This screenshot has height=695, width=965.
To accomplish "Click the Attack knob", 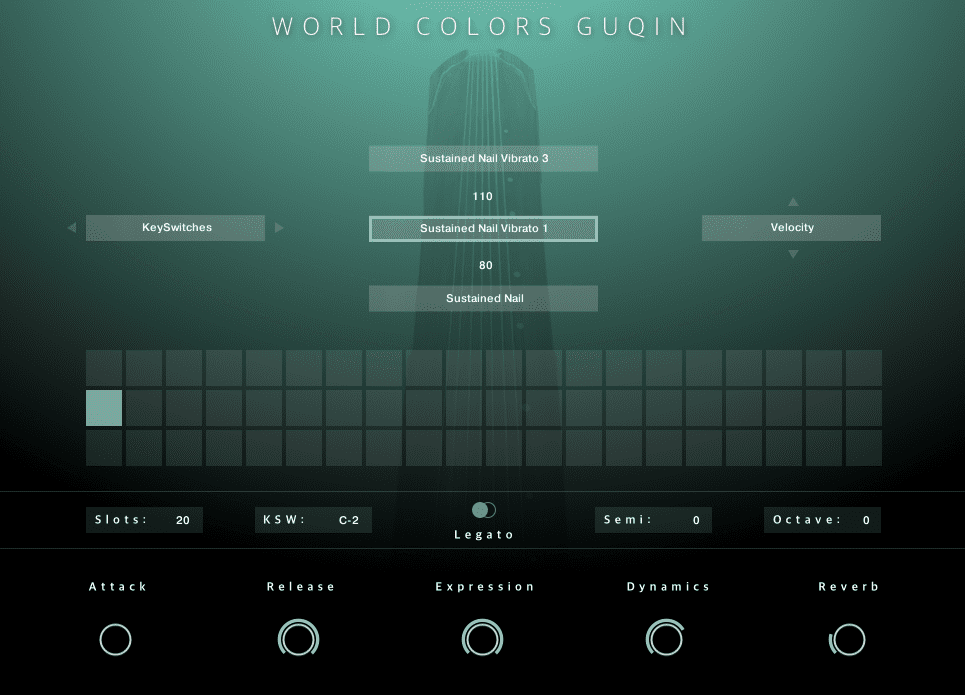I will click(x=116, y=639).
